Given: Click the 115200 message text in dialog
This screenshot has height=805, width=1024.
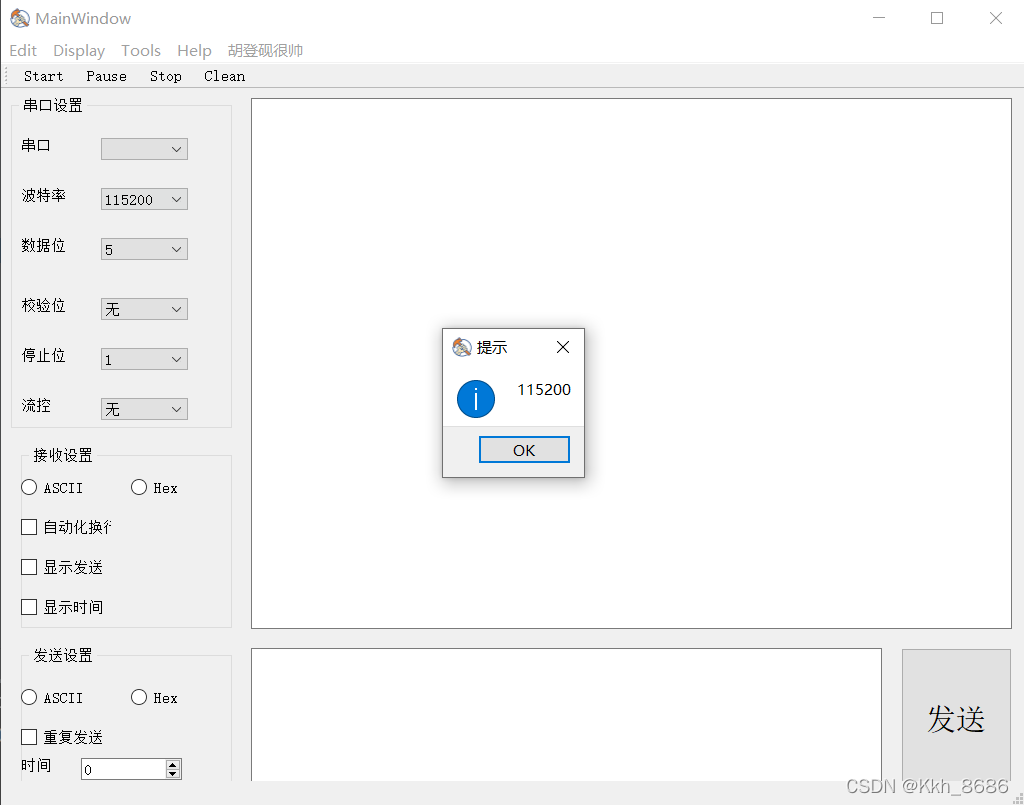Looking at the screenshot, I should point(544,390).
